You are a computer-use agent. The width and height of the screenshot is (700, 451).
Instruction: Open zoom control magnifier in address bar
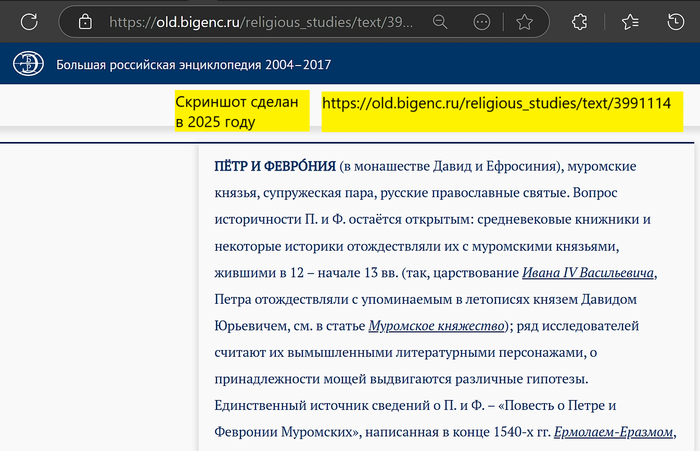pos(440,21)
